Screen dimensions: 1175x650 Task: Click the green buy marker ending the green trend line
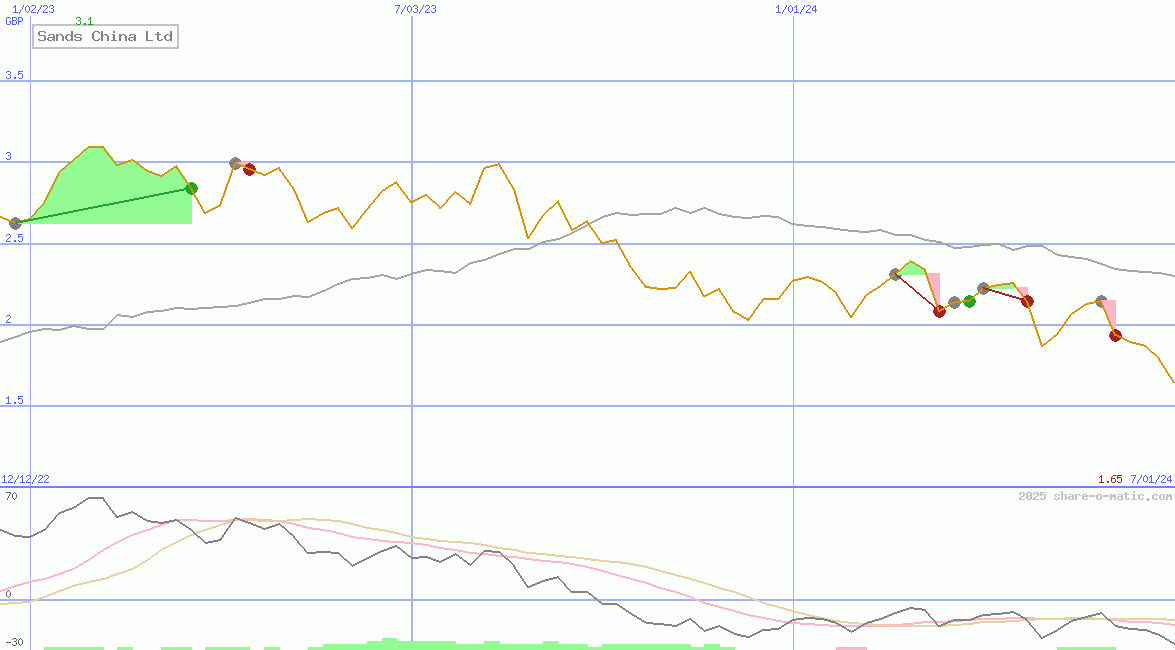[192, 188]
